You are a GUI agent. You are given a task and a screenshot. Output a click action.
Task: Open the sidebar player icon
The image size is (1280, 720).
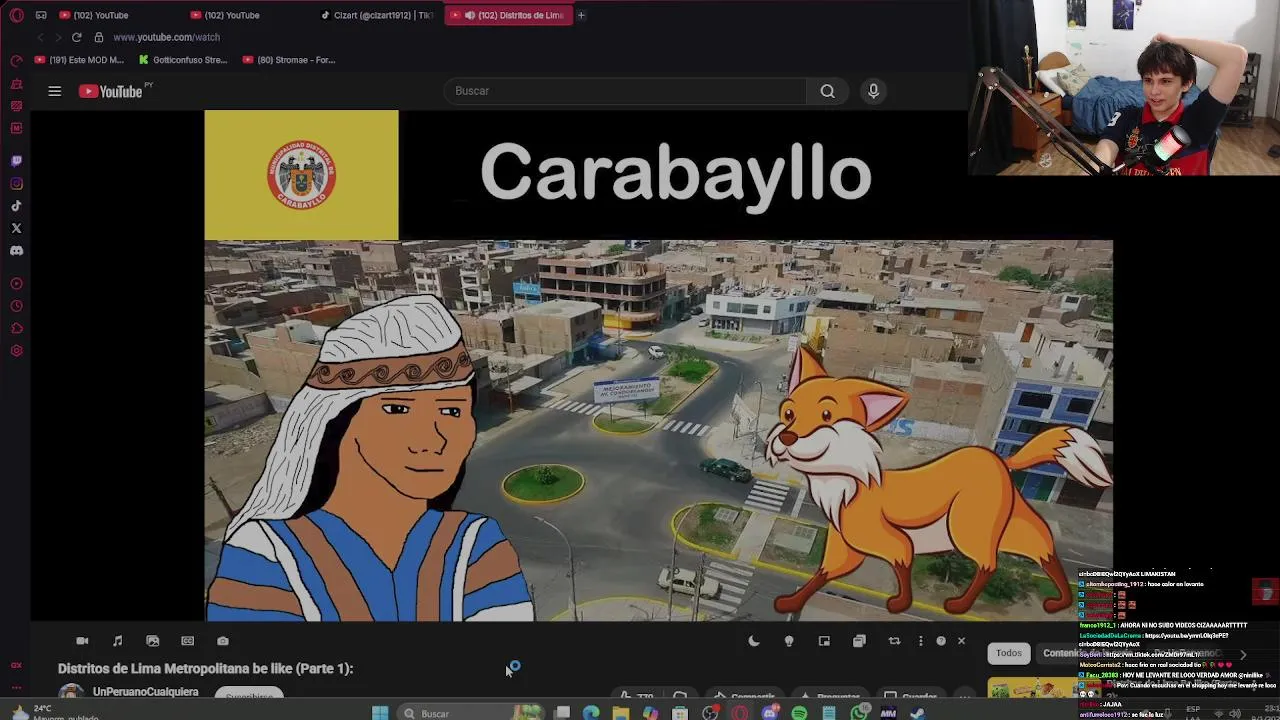[16, 284]
